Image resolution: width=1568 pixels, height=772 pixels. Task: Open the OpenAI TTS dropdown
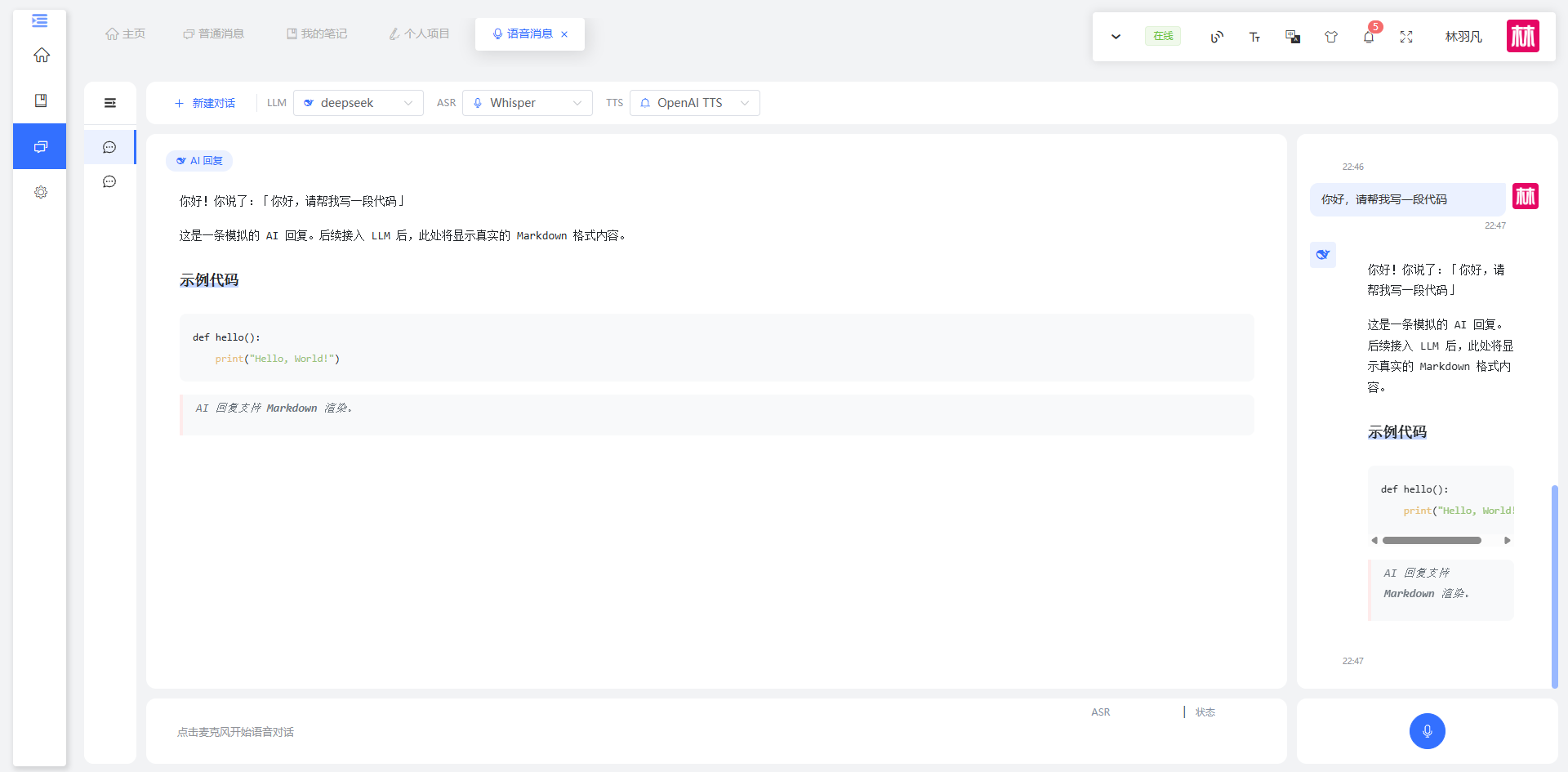(695, 103)
